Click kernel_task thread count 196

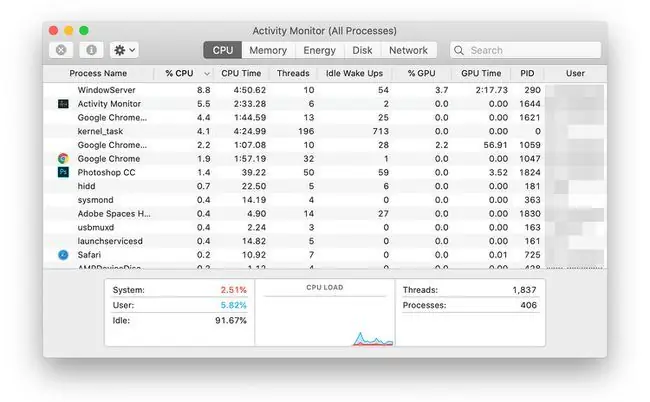[x=306, y=131]
